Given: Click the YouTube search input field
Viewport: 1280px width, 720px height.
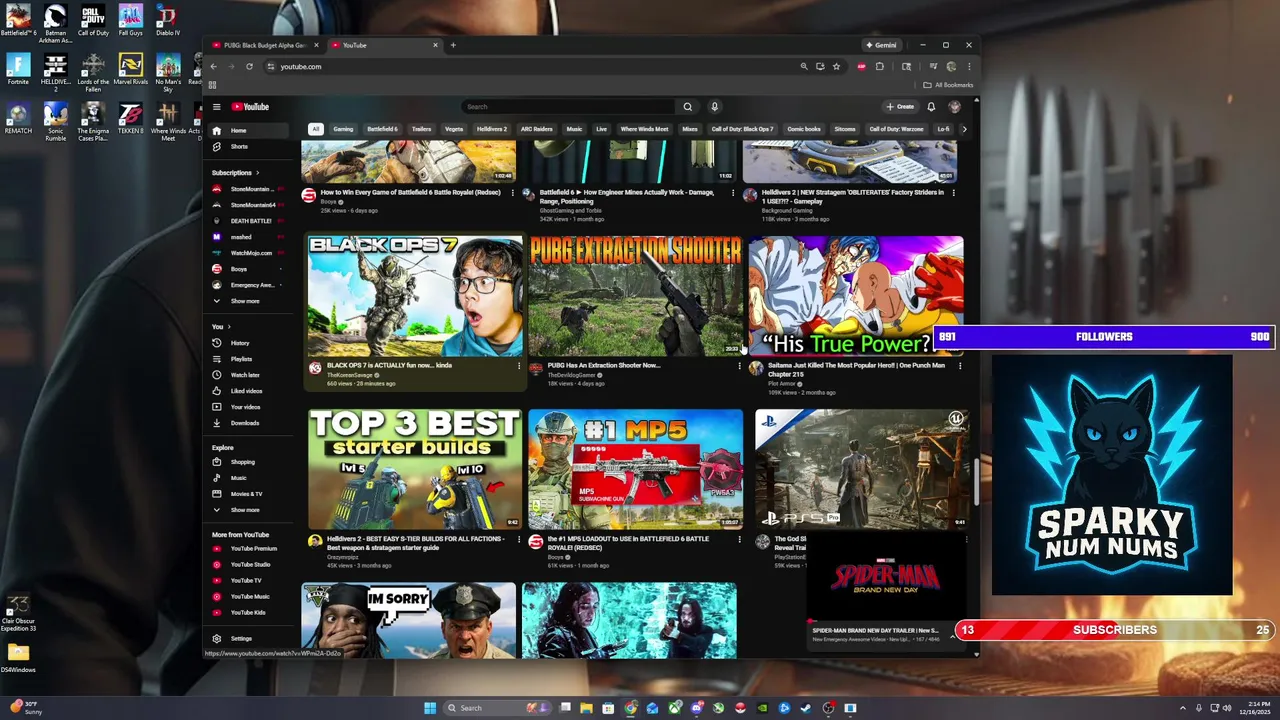Looking at the screenshot, I should coord(568,107).
